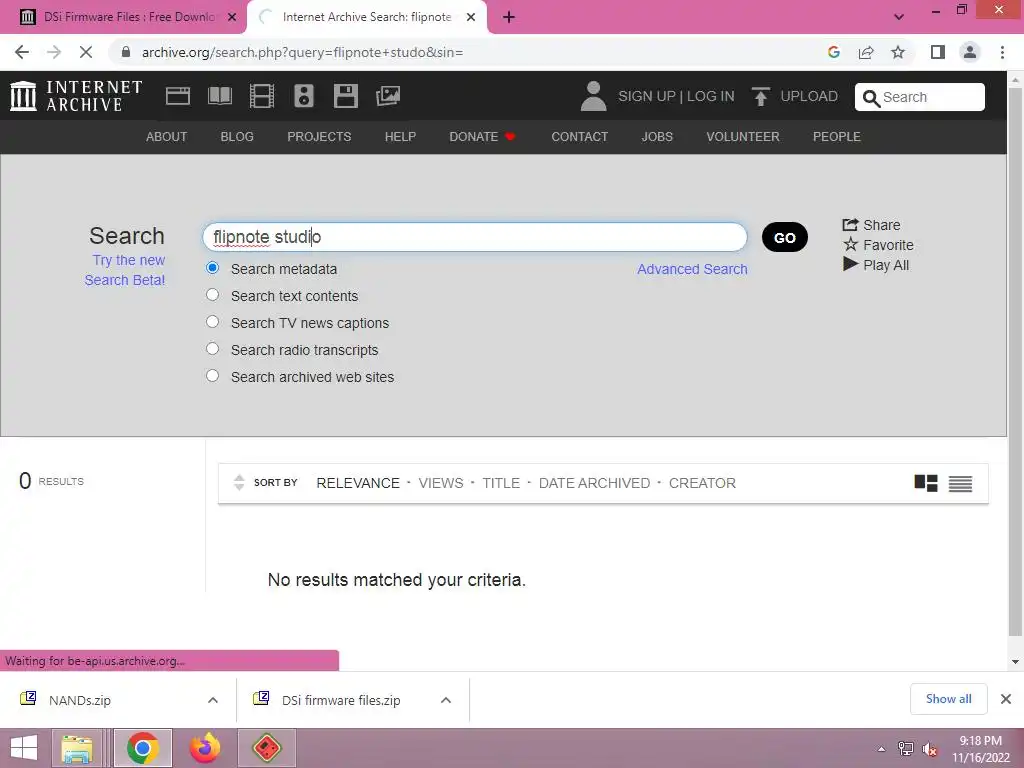Click the Try the new Search Beta link
The width and height of the screenshot is (1024, 768).
[x=125, y=270]
